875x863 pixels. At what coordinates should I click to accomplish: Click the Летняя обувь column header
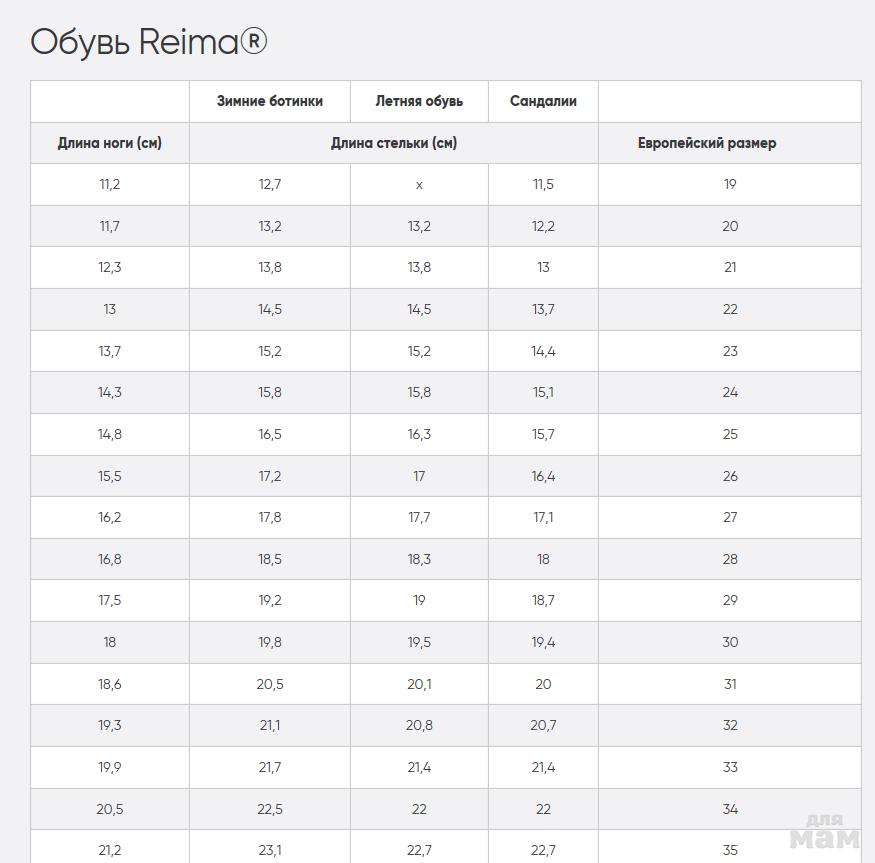pos(419,101)
